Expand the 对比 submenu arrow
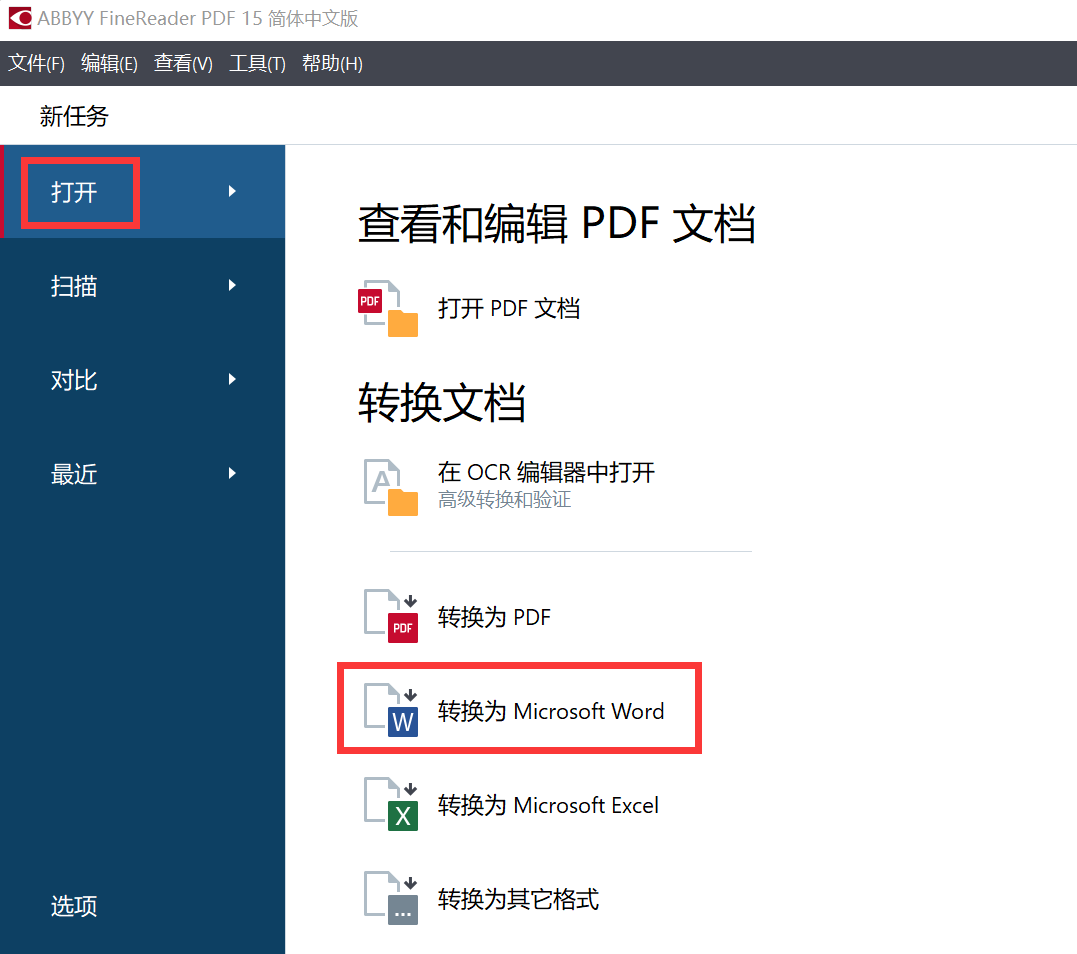The height and width of the screenshot is (954, 1077). tap(232, 379)
